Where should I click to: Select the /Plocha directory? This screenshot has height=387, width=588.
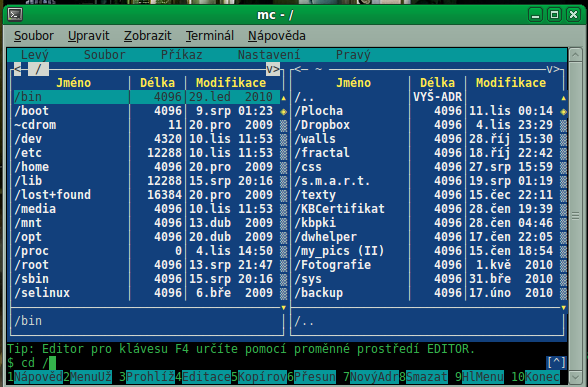(x=427, y=111)
